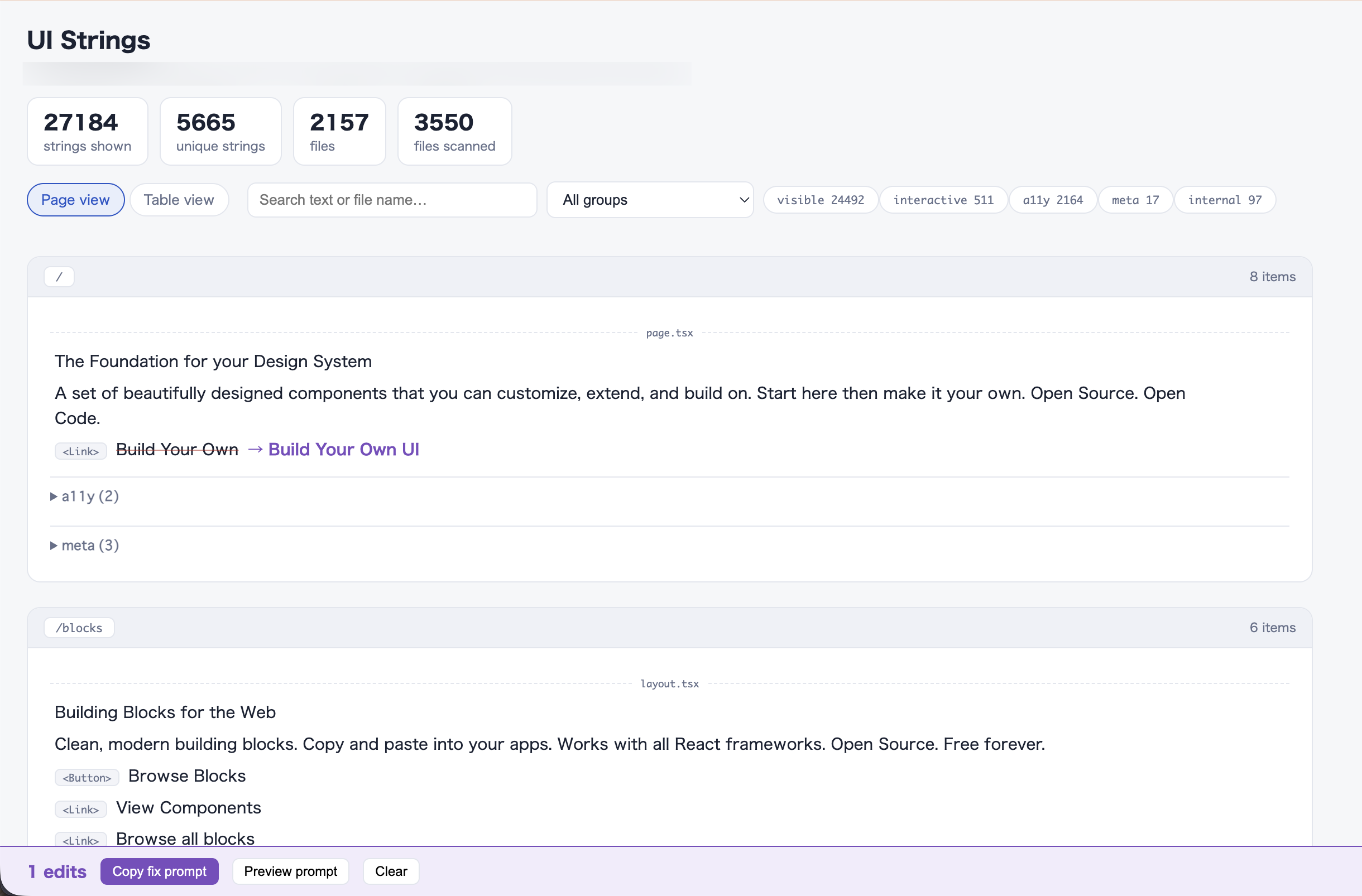This screenshot has width=1362, height=896.
Task: Click the page.tsx file label
Action: [669, 333]
